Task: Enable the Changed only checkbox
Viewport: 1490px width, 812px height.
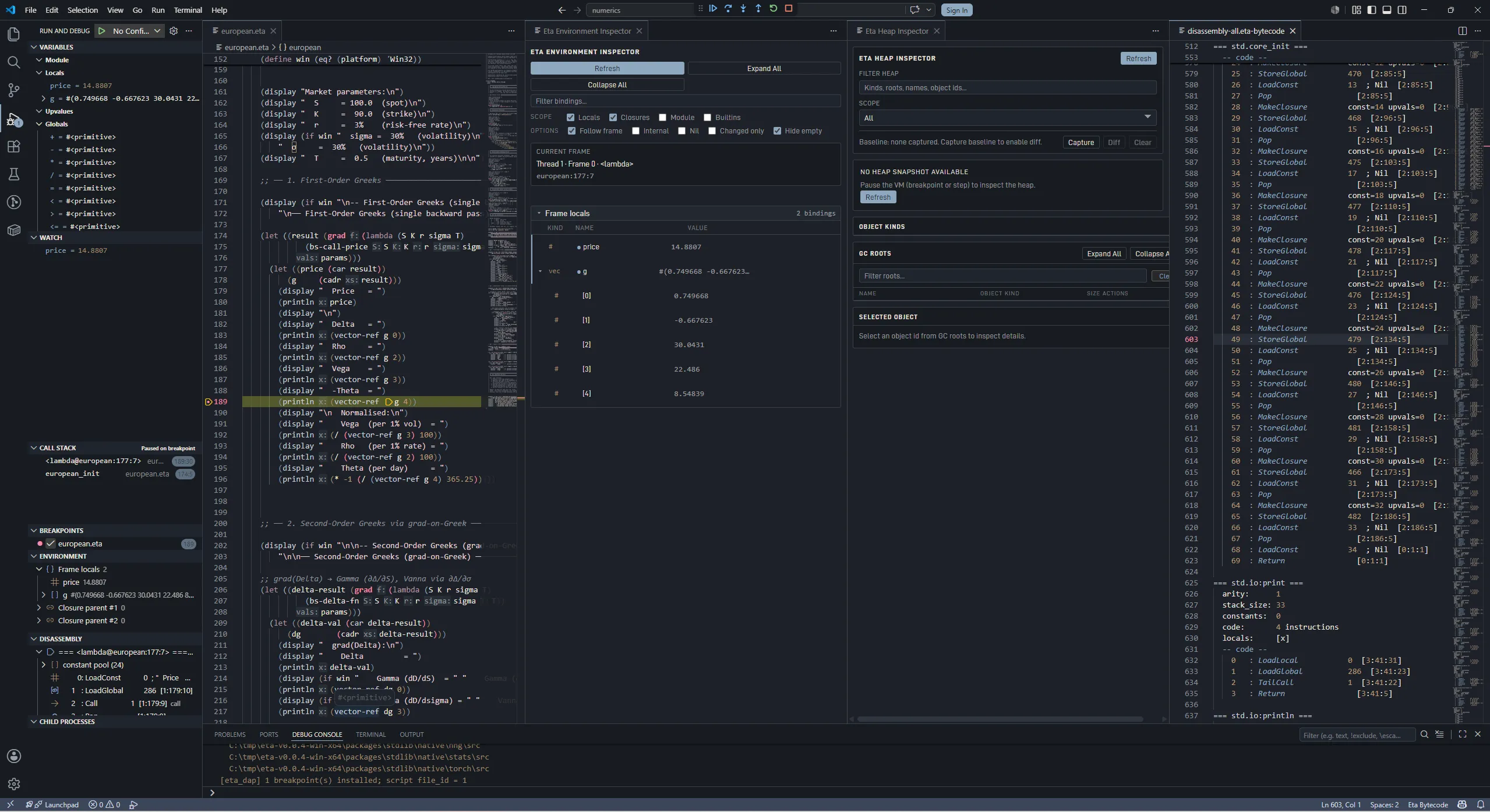Action: click(712, 130)
